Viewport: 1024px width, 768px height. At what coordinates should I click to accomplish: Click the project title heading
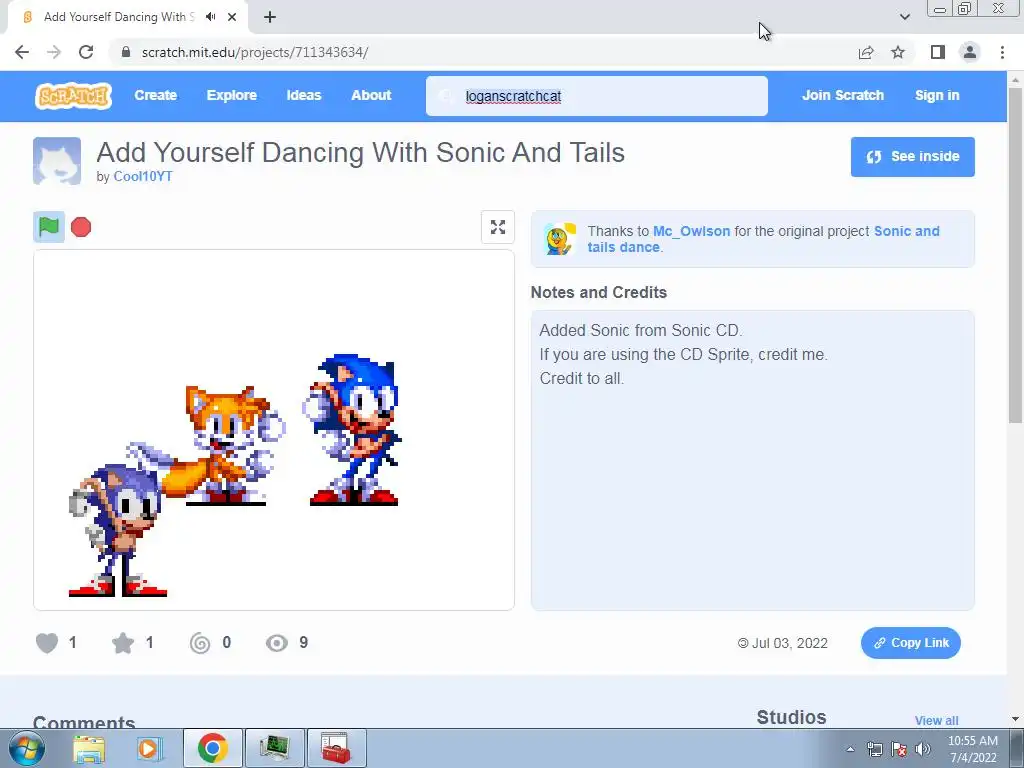tap(360, 153)
